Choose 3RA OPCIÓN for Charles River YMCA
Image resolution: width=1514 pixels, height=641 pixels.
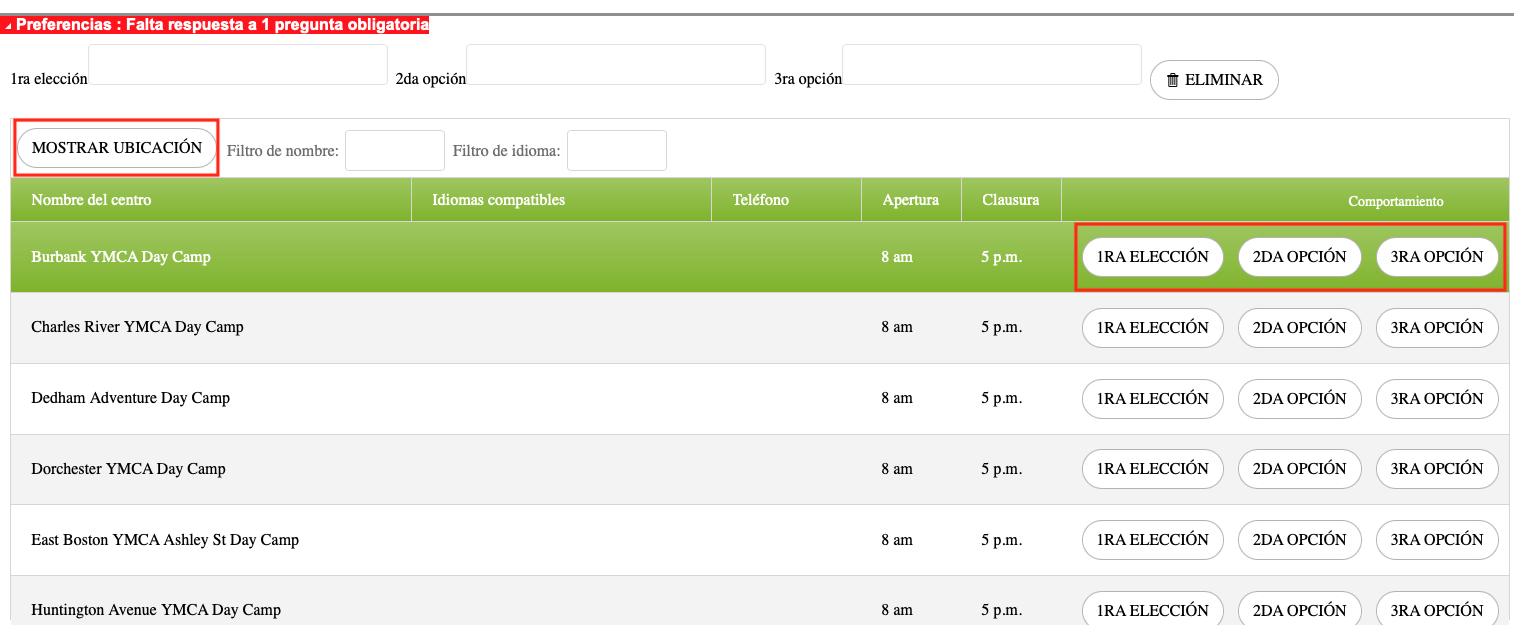1438,328
